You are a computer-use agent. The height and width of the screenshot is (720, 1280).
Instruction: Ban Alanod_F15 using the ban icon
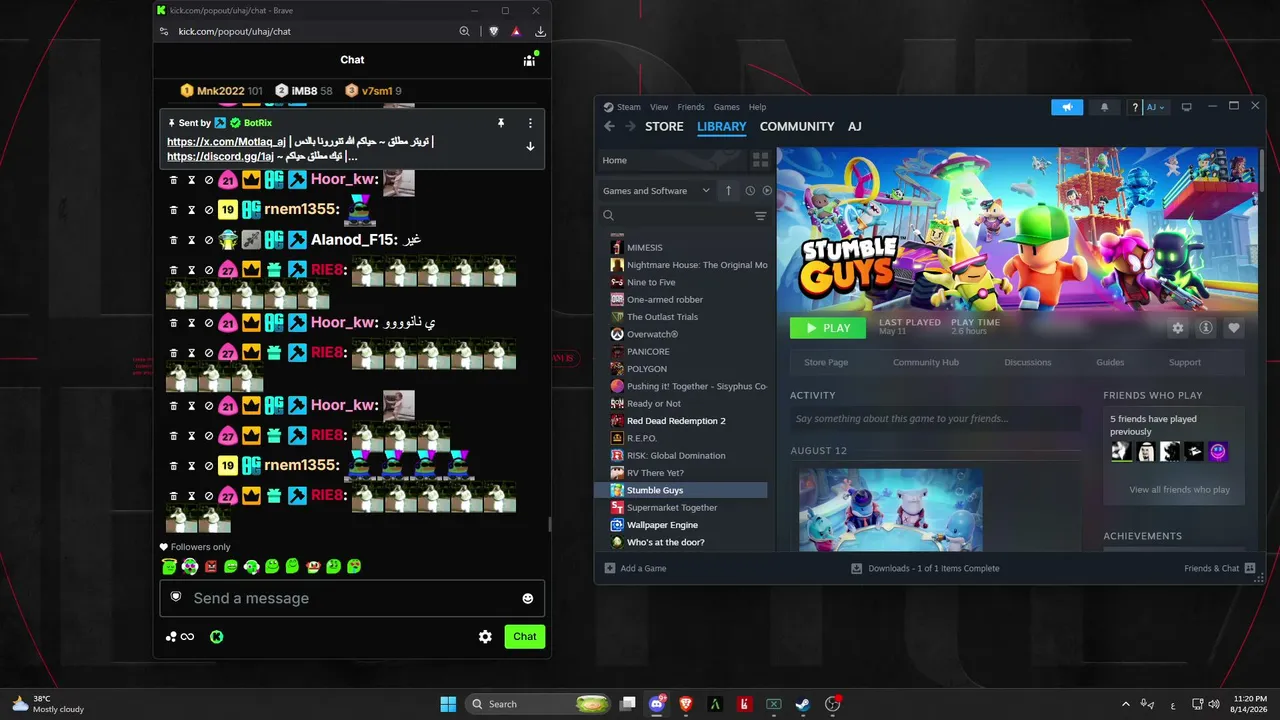pyautogui.click(x=209, y=240)
